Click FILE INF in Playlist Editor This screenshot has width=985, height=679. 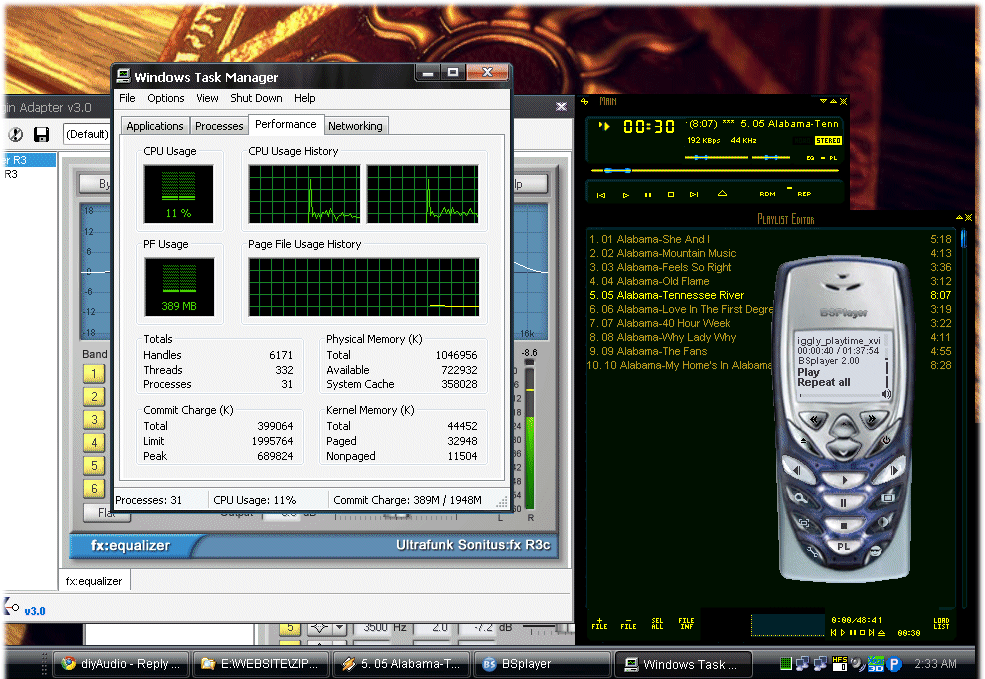(686, 623)
